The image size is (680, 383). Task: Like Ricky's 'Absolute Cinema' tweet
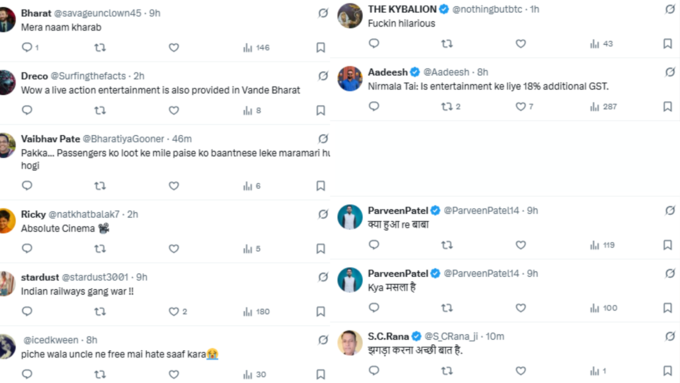click(x=174, y=249)
